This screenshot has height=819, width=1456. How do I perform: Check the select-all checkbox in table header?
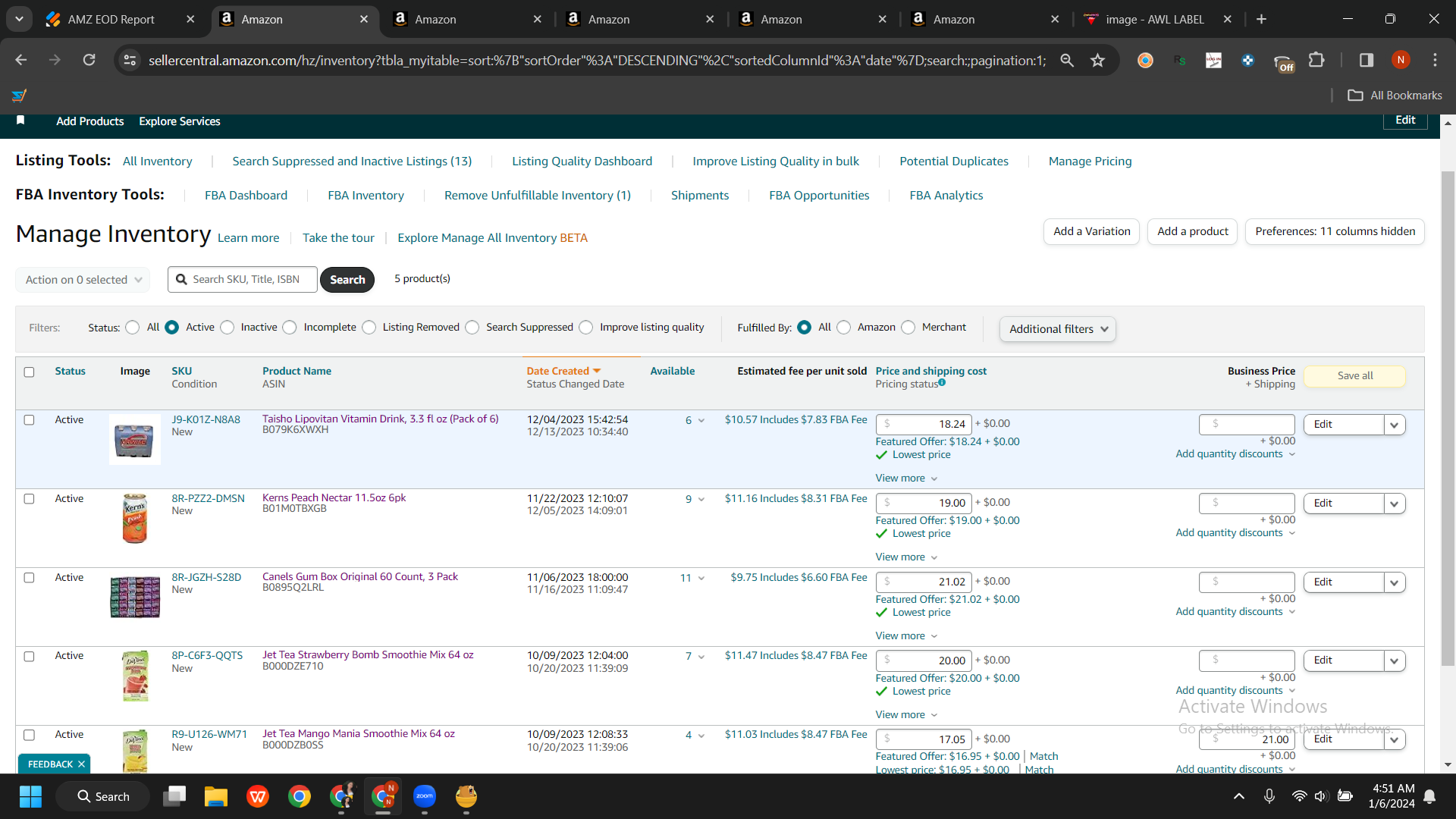29,372
